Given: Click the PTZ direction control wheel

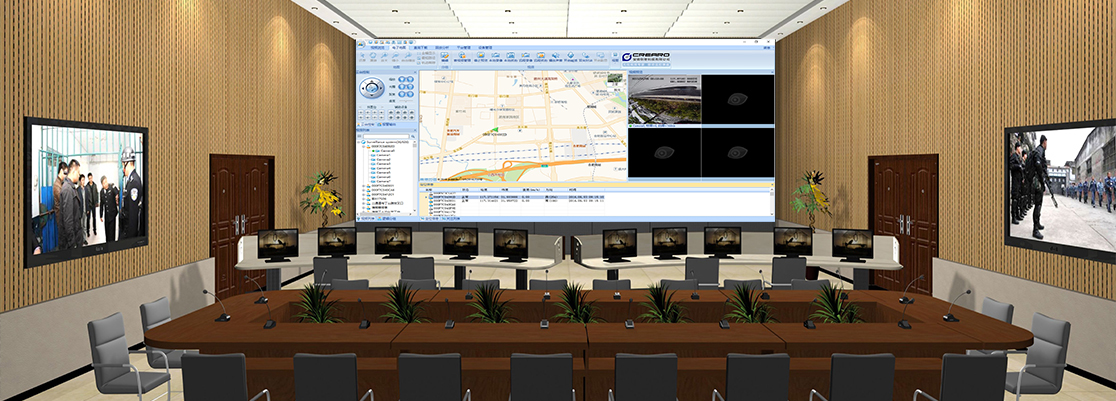Looking at the screenshot, I should point(371,86).
